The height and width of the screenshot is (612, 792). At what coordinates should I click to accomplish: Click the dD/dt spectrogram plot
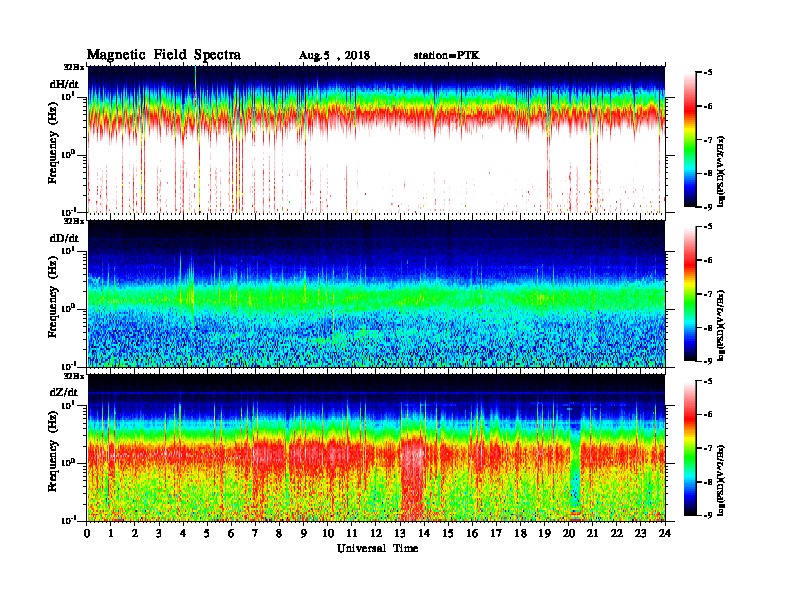click(x=376, y=293)
